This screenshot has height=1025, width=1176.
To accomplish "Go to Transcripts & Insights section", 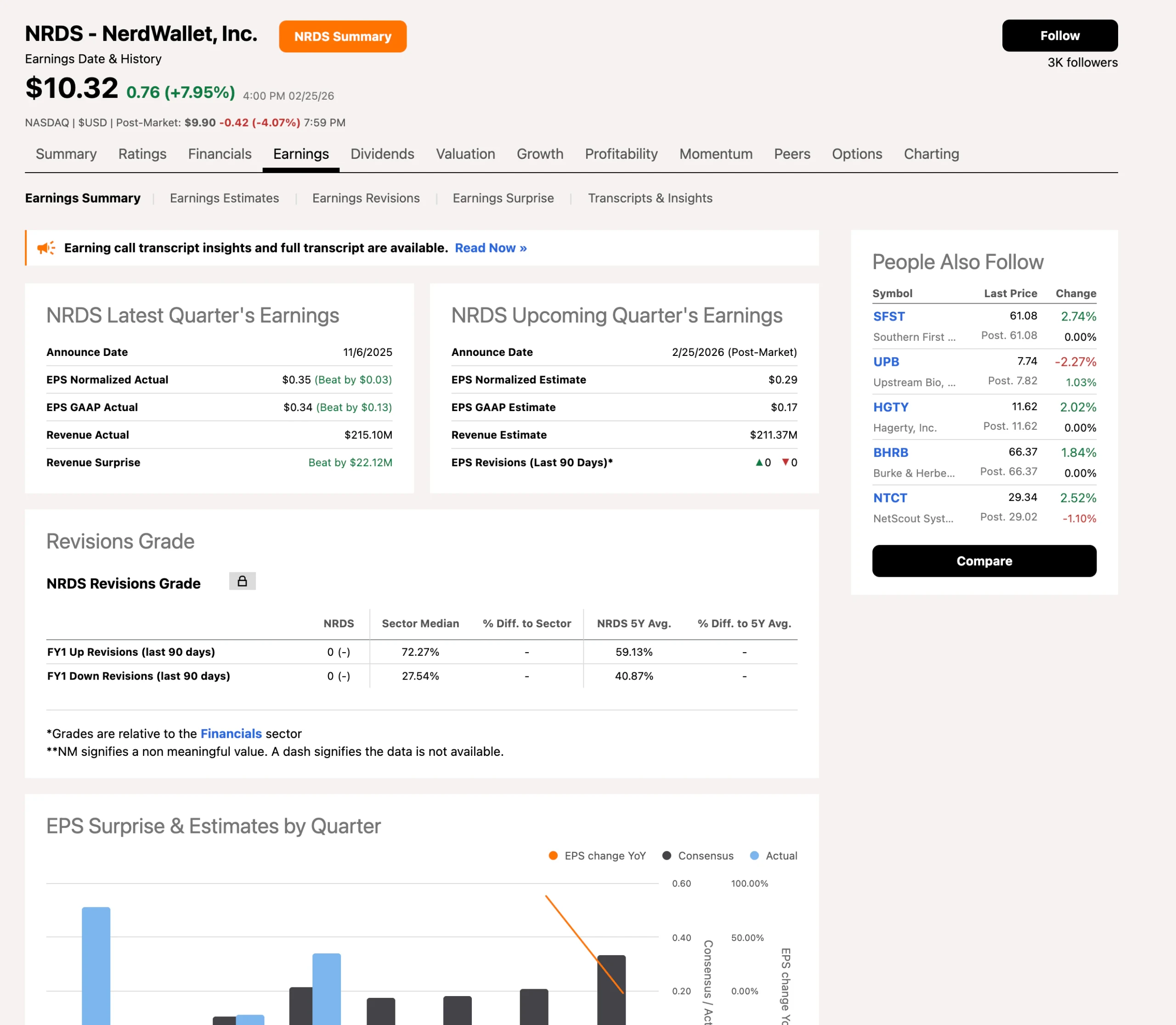I will [650, 198].
